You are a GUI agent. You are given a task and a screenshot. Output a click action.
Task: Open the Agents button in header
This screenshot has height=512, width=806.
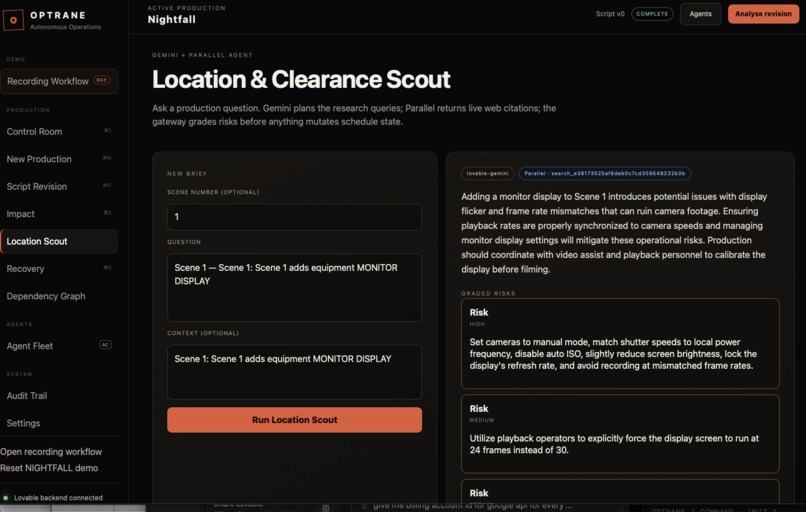[x=701, y=14]
